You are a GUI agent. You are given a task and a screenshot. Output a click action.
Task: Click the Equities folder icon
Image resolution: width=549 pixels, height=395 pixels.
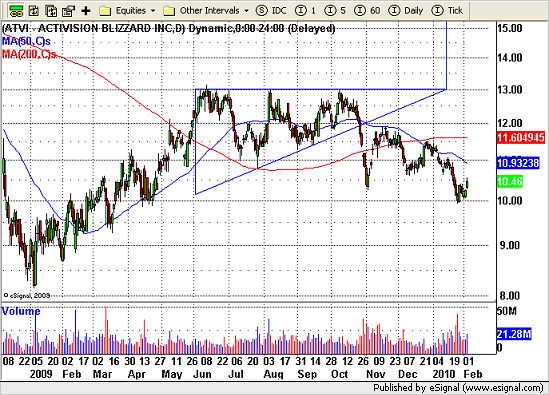(105, 11)
